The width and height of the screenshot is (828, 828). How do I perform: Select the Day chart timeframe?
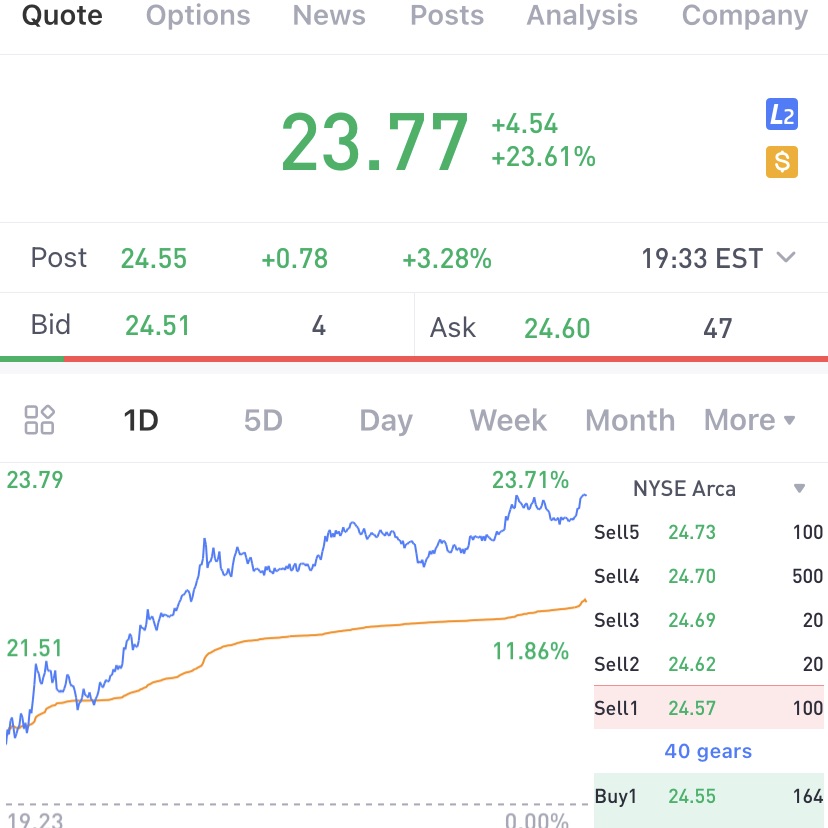(386, 420)
